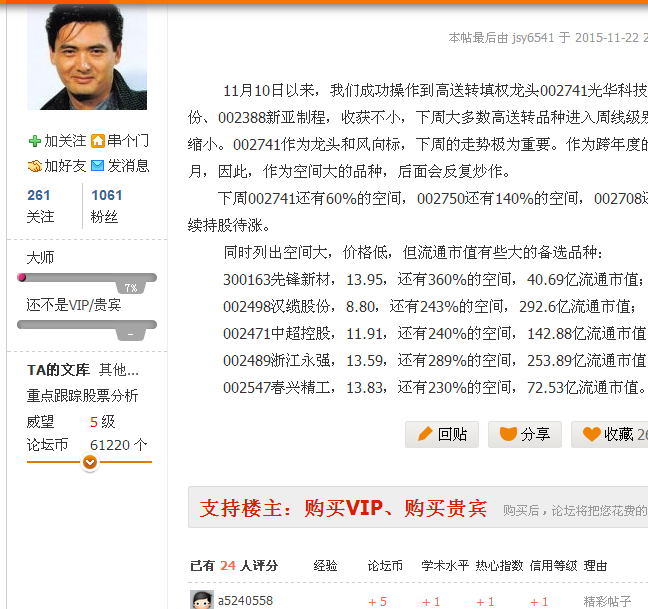Click 学术水平 column header

[x=445, y=565]
